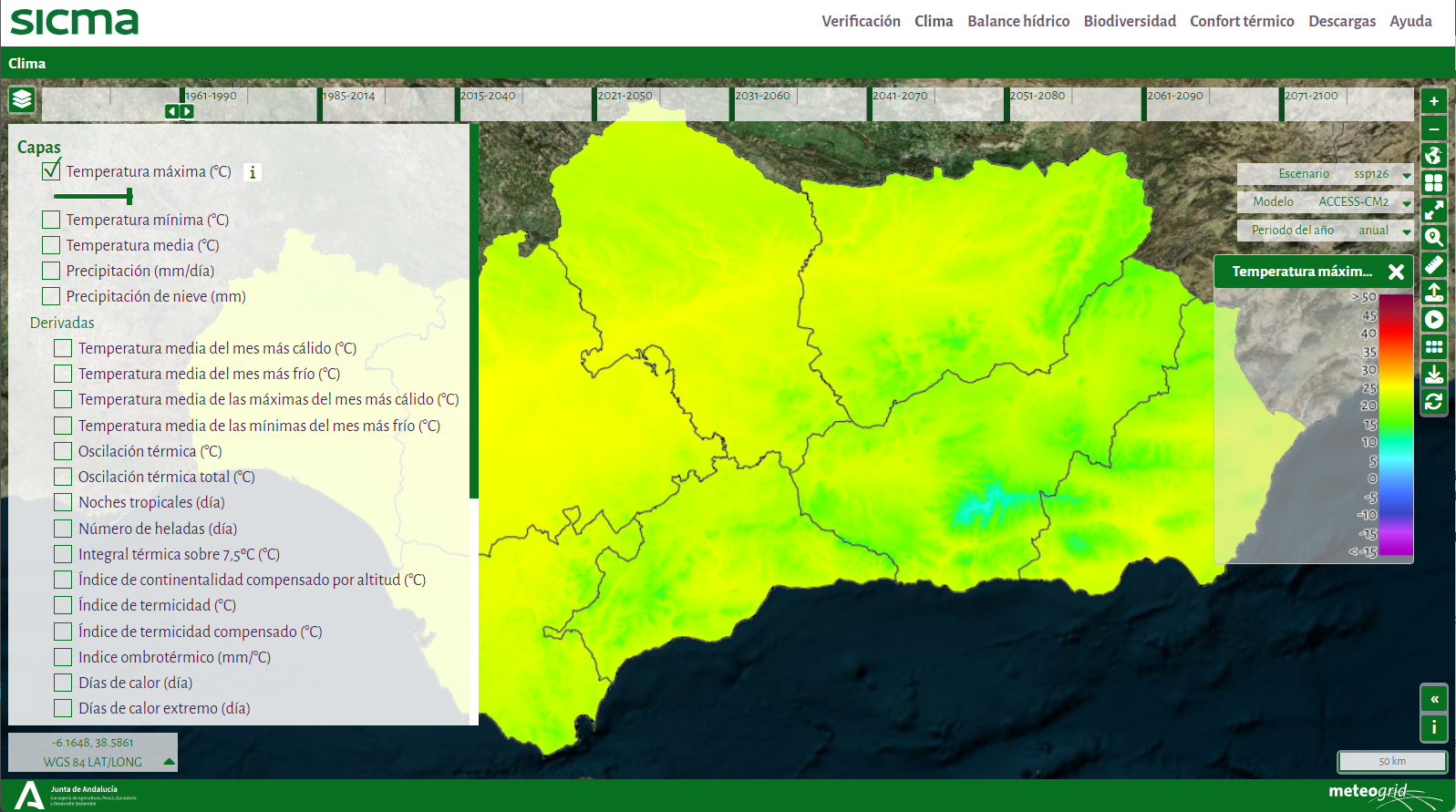Open the six-dot grid icon
Screen dimensions: 1456x812
coord(1434,347)
